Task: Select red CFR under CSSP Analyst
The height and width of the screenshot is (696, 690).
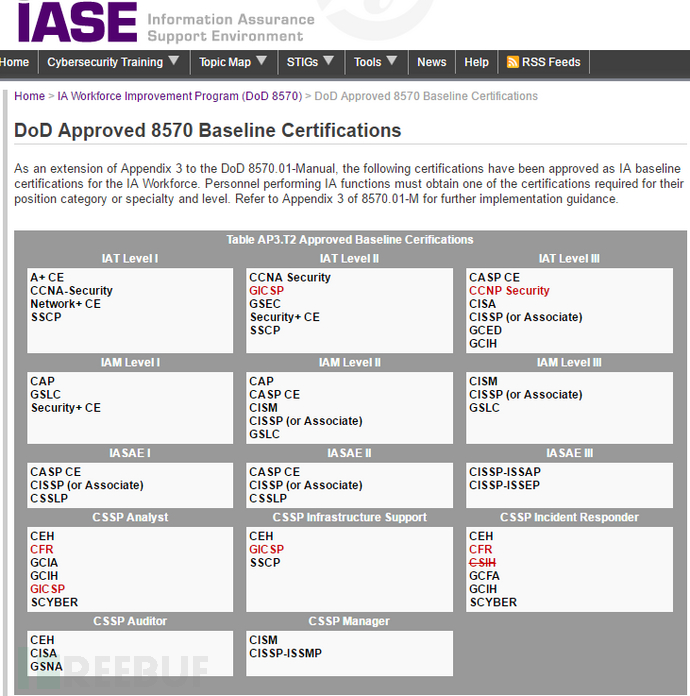Action: pyautogui.click(x=42, y=549)
